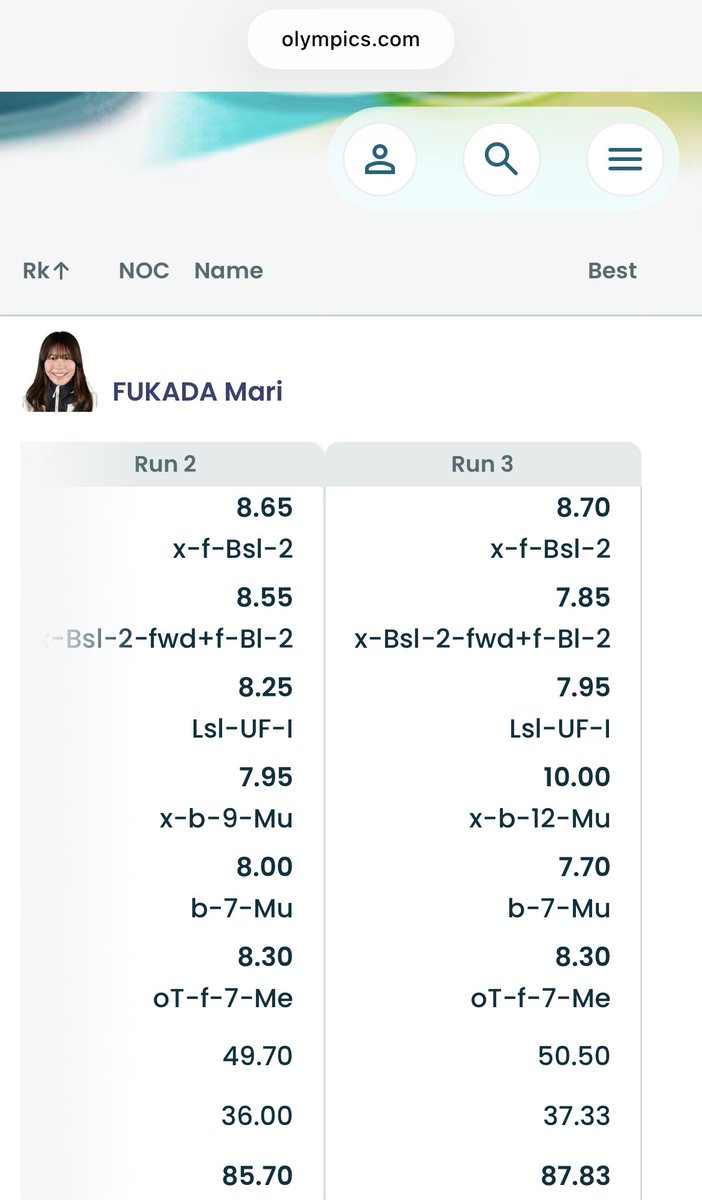
Task: Open FUKADA Mari athlete photo
Action: [x=58, y=372]
